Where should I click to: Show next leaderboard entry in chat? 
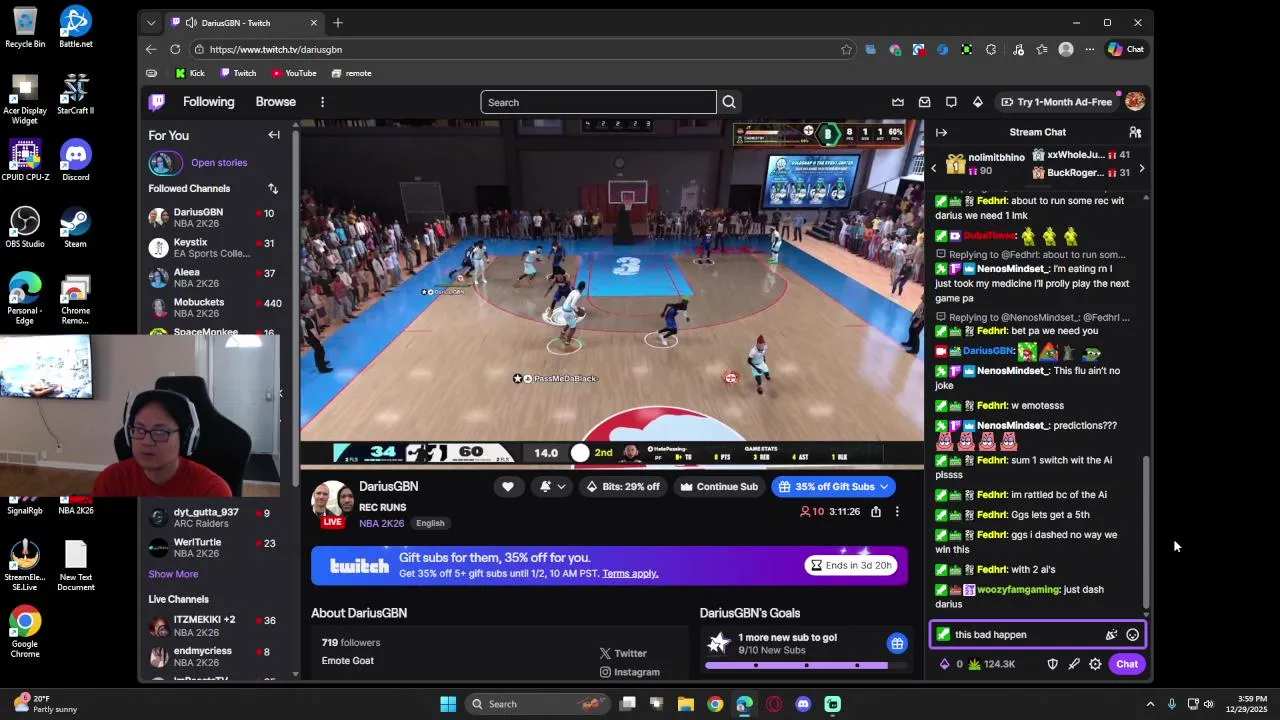click(1141, 169)
